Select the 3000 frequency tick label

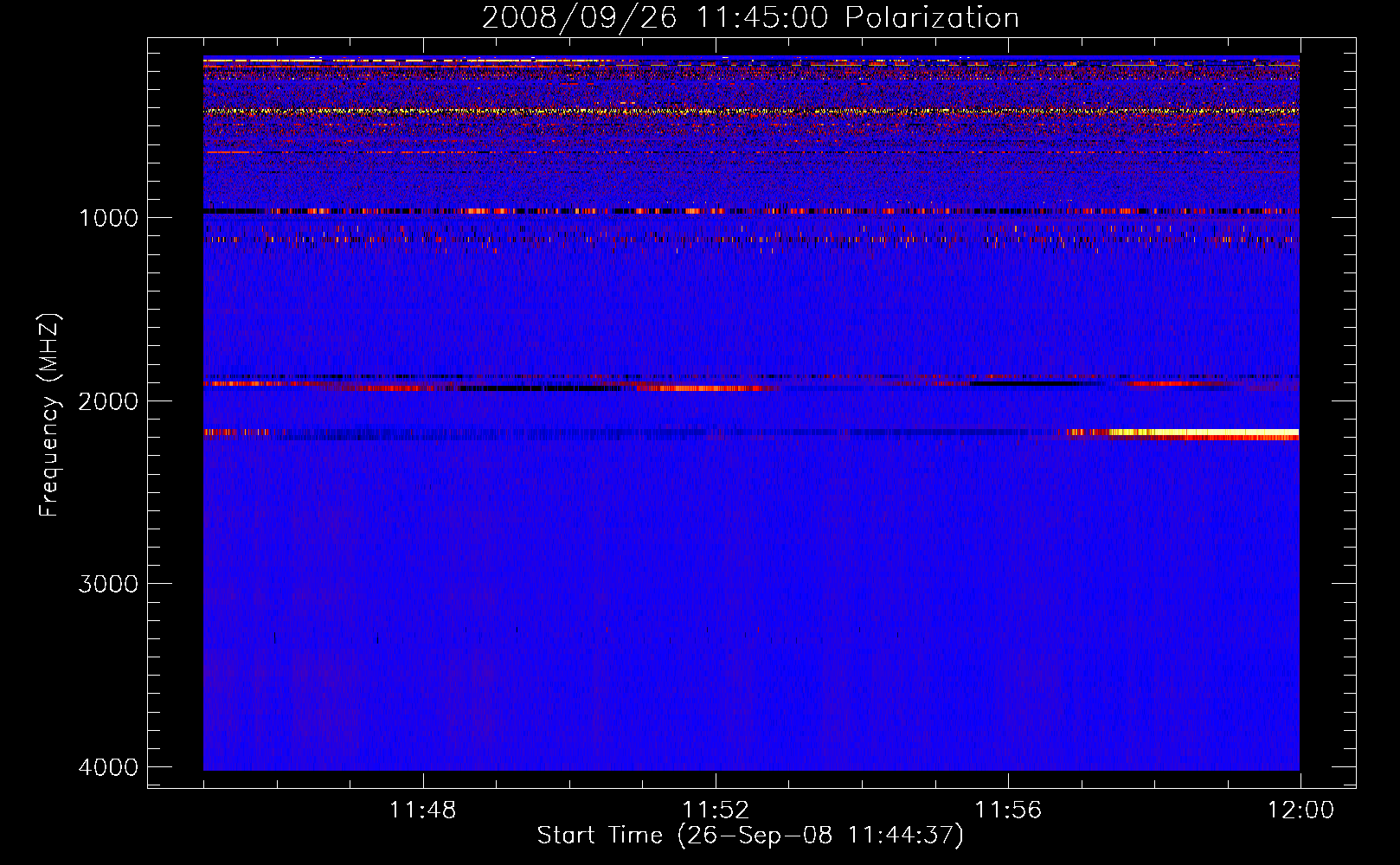108,584
